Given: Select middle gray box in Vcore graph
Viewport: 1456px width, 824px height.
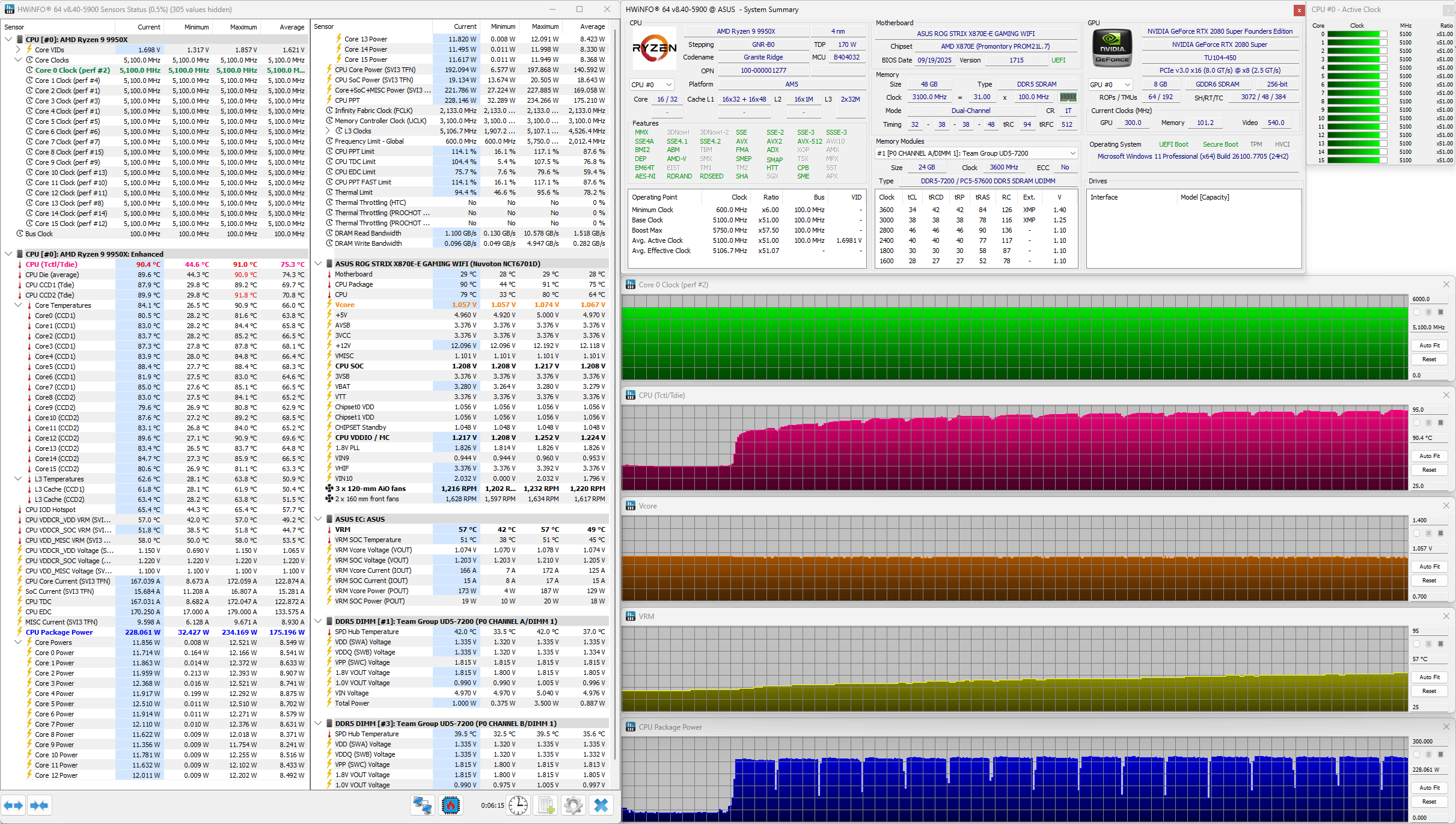Looking at the screenshot, I should (1429, 533).
